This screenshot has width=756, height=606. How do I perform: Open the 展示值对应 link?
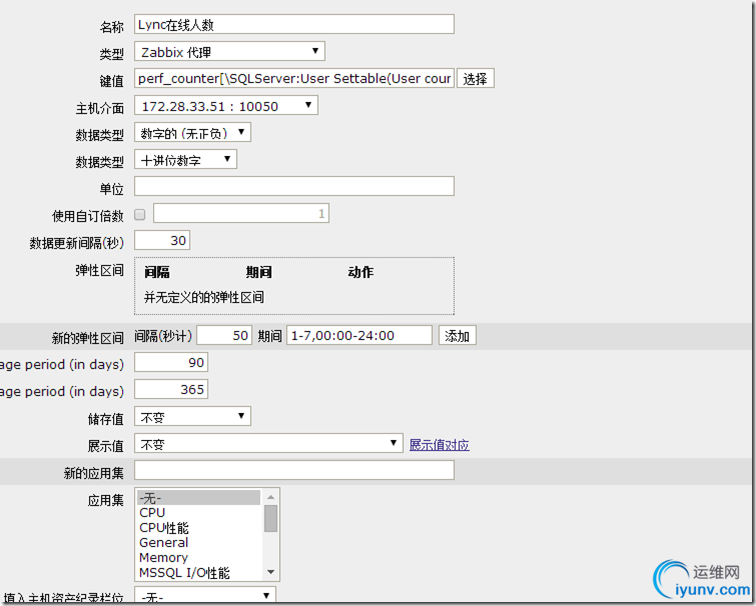(x=439, y=444)
